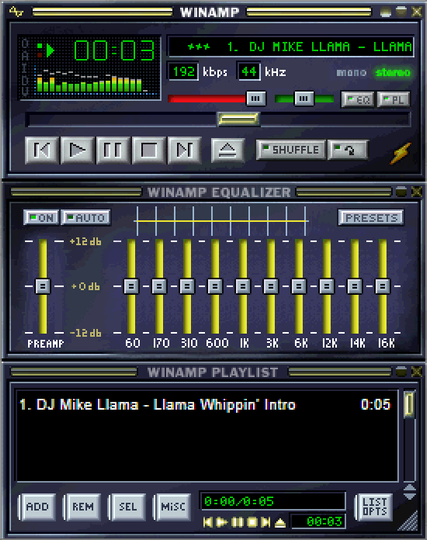Stop playback with the large stop button
Viewport: 427px width, 540px height.
coord(149,150)
